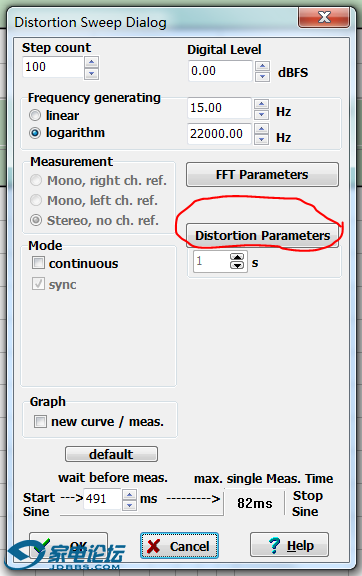Increase Step count with up arrow

tap(92, 62)
